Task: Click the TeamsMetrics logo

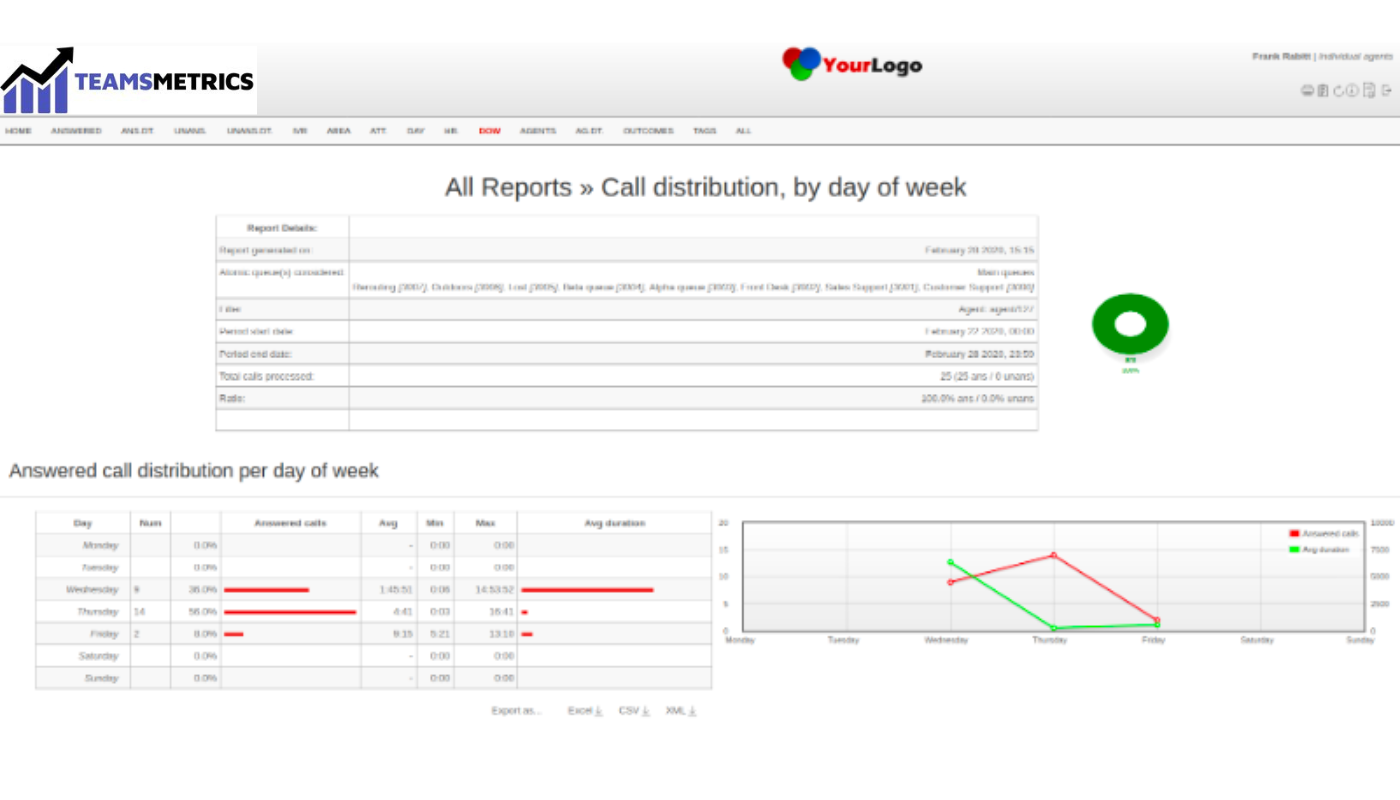Action: (x=128, y=80)
